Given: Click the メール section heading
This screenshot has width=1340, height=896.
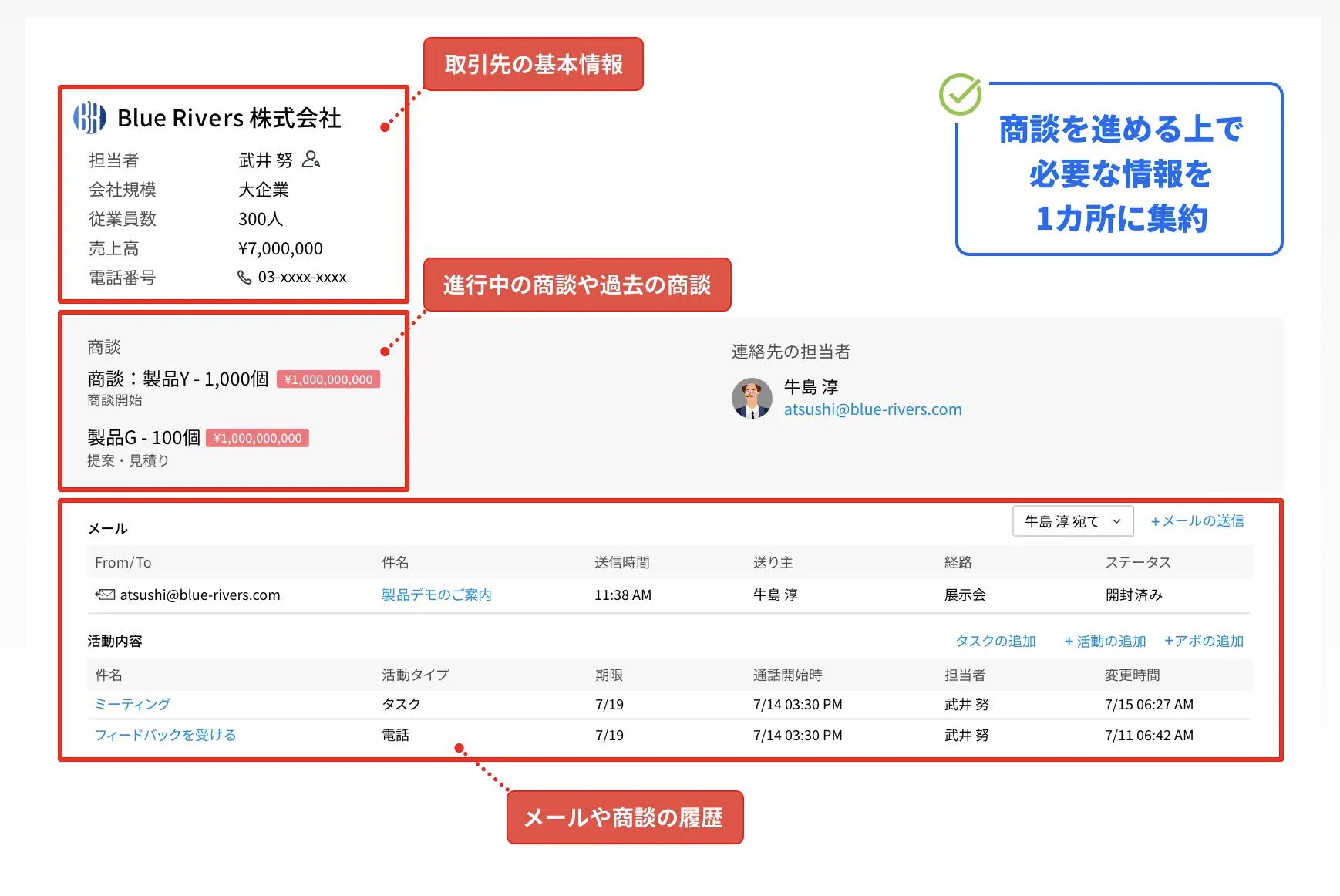Looking at the screenshot, I should pos(108,528).
